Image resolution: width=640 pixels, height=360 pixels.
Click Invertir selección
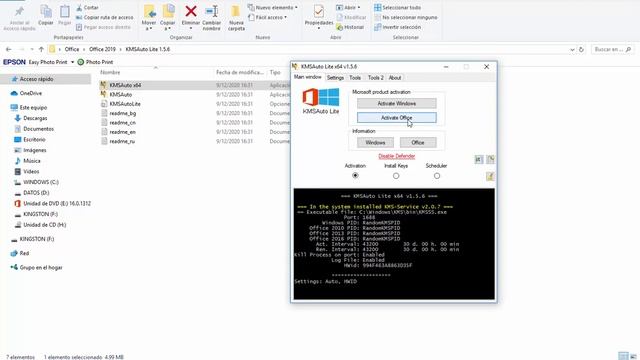click(x=398, y=27)
